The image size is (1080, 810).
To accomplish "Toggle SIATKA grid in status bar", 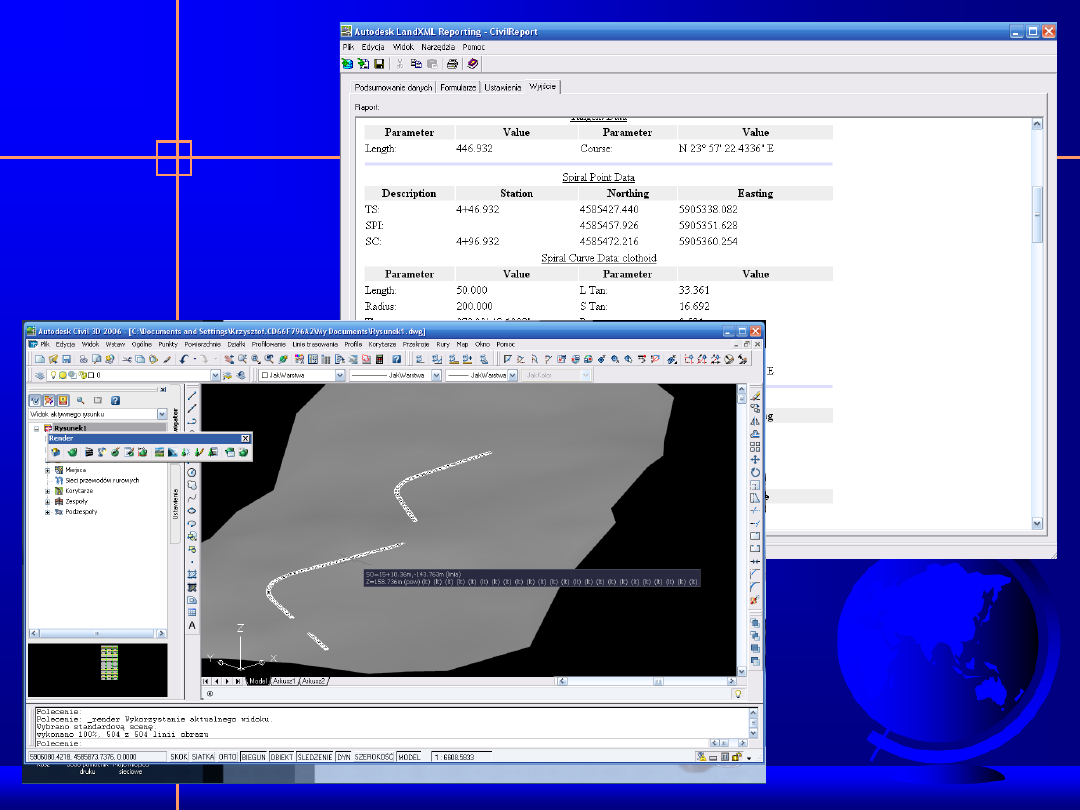I will click(204, 757).
